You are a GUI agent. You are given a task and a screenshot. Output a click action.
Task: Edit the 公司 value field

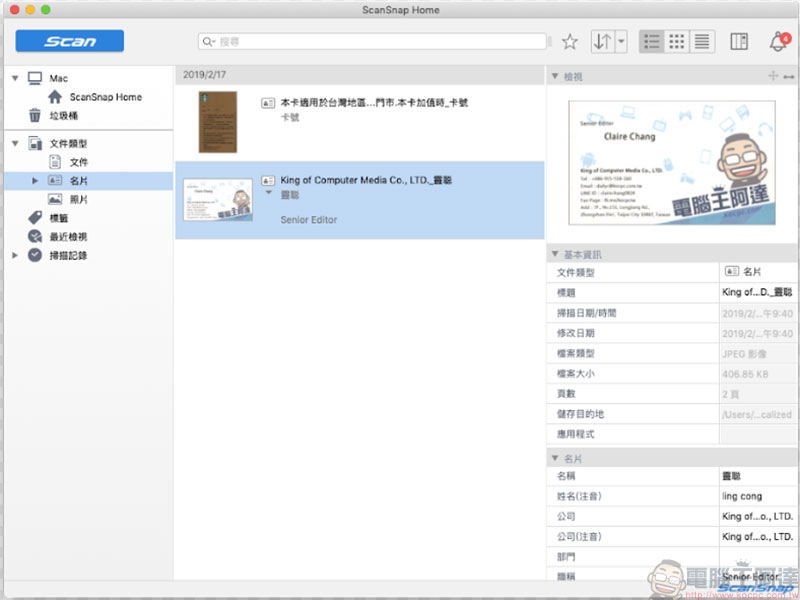click(x=758, y=516)
